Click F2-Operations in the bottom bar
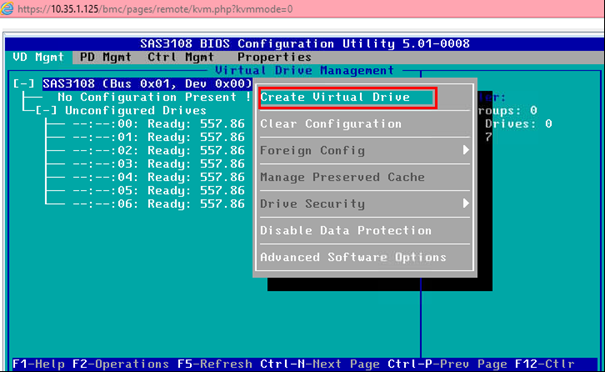This screenshot has width=605, height=372. coord(120,364)
